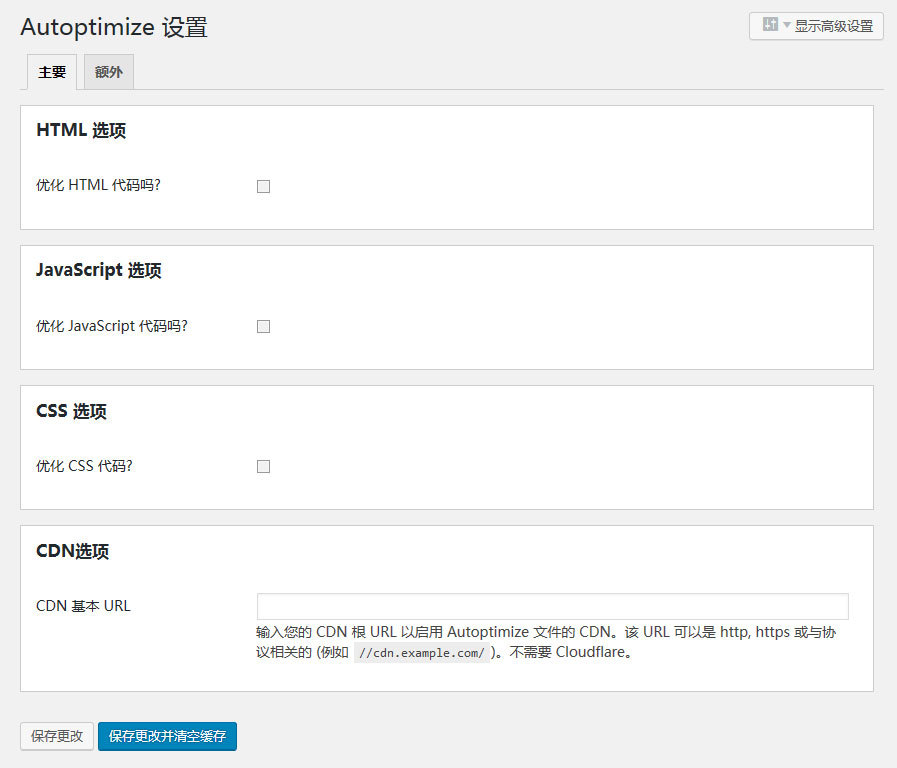This screenshot has width=897, height=768.
Task: Enable the 优化 JavaScript 代码吗 checkbox
Action: click(263, 326)
